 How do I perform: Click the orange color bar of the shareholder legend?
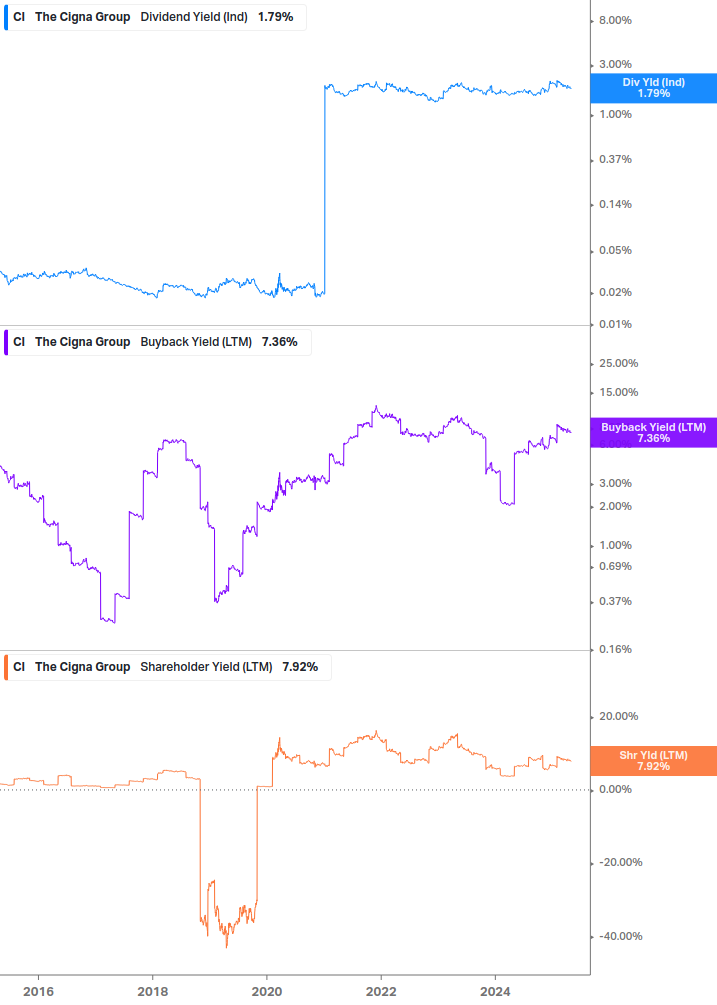6,667
